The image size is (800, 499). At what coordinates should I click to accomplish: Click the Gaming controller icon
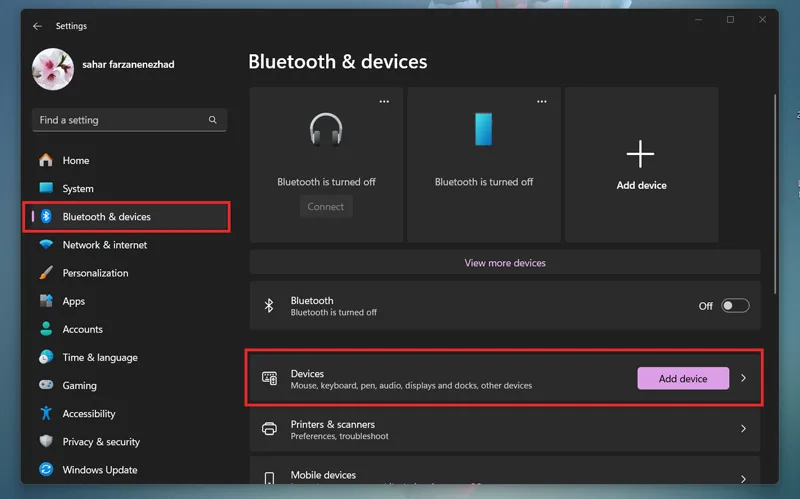coord(46,385)
